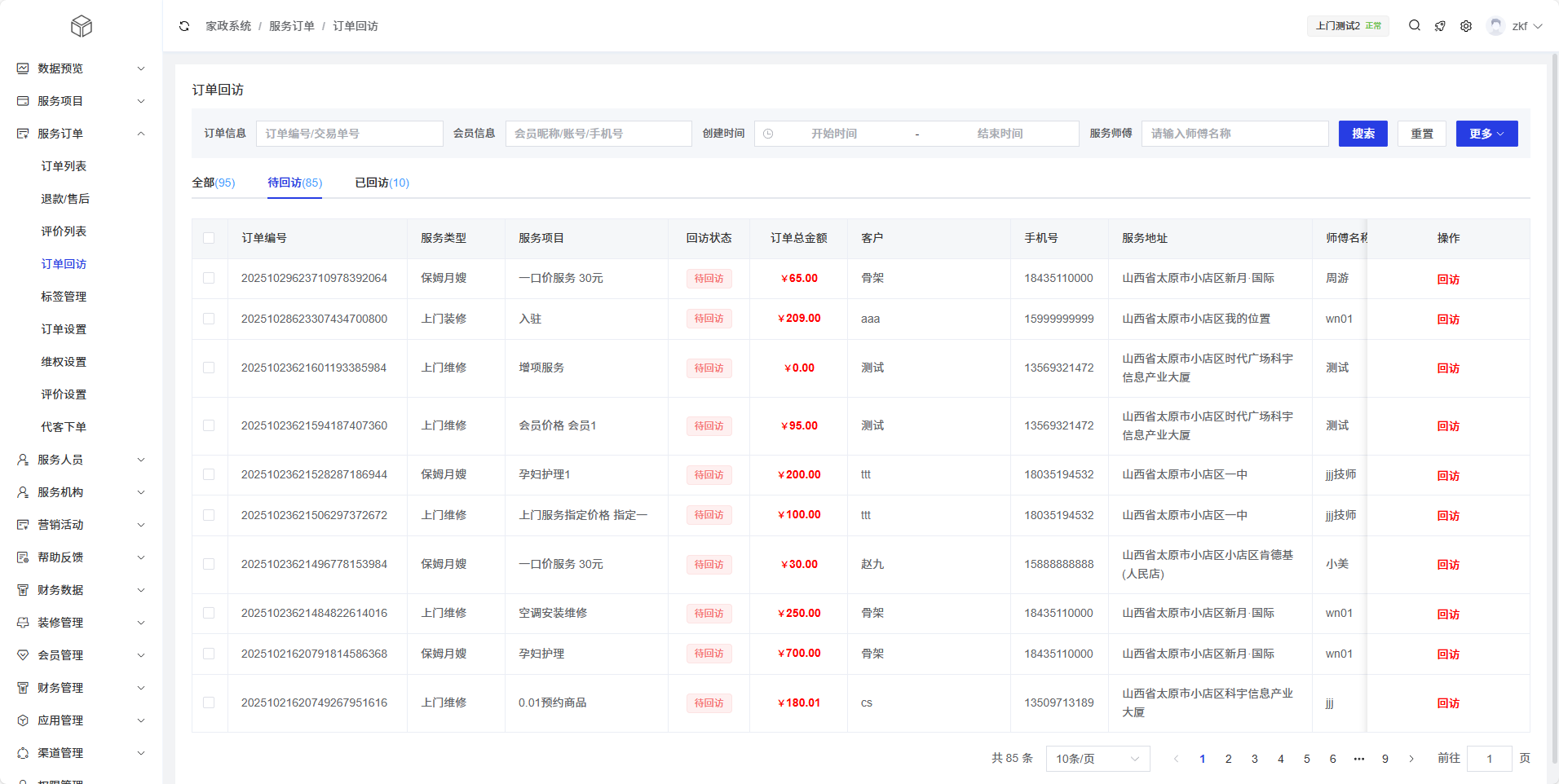Viewport: 1559px width, 784px height.
Task: Open 订单列表 in the sidebar
Action: click(x=64, y=166)
